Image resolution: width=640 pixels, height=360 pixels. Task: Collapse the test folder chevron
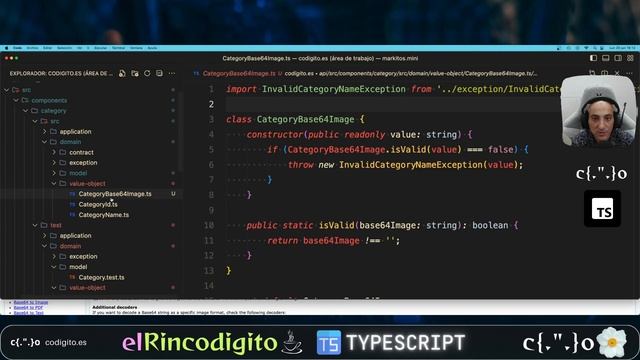click(35, 225)
